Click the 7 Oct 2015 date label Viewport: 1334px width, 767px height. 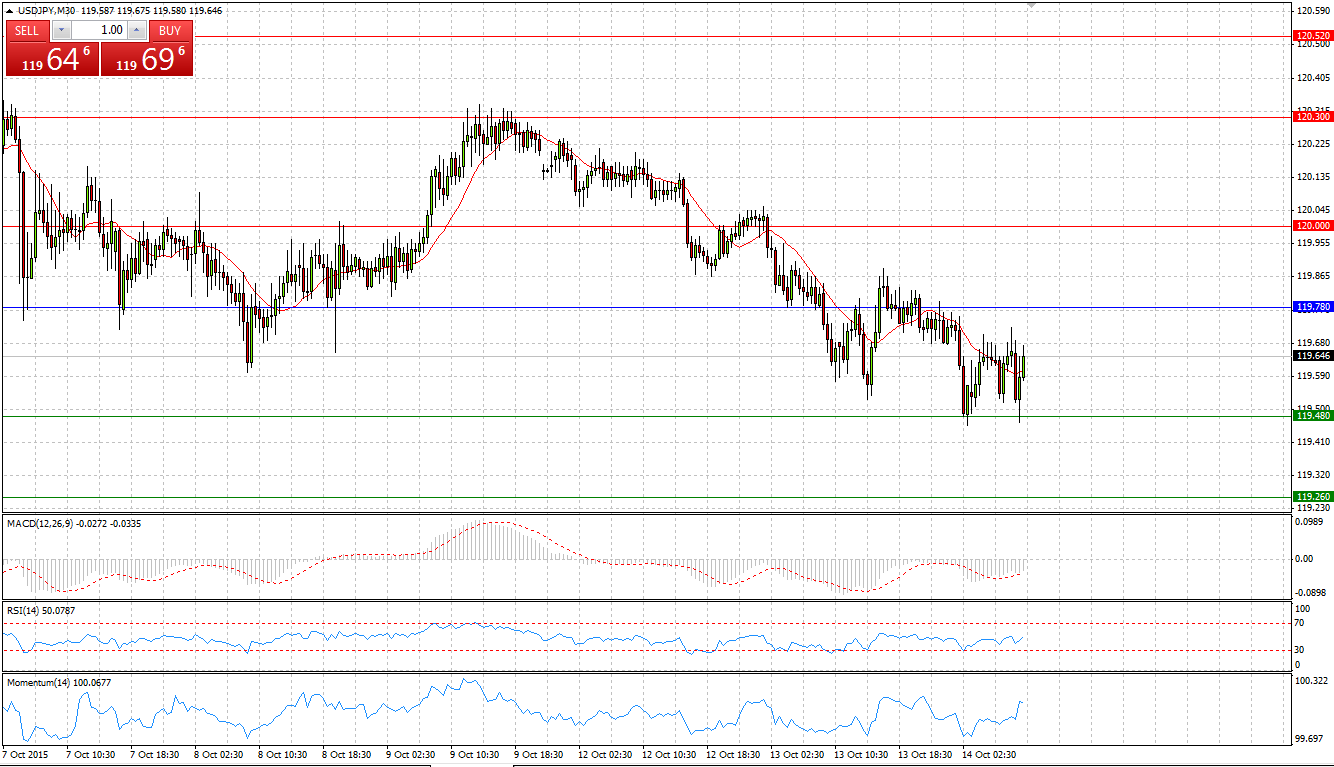(x=25, y=754)
